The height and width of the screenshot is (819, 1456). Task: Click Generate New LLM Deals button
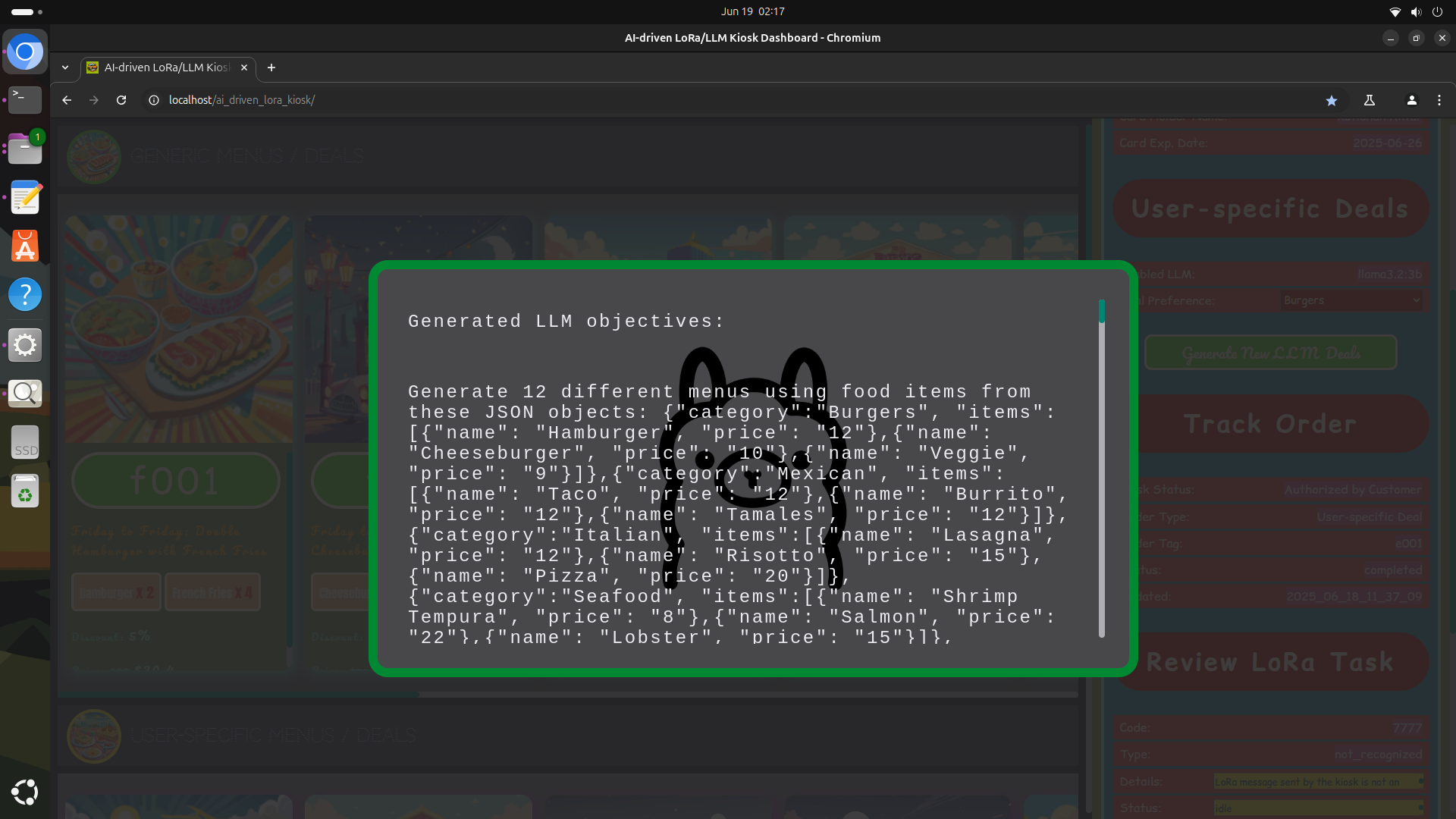[x=1271, y=353]
